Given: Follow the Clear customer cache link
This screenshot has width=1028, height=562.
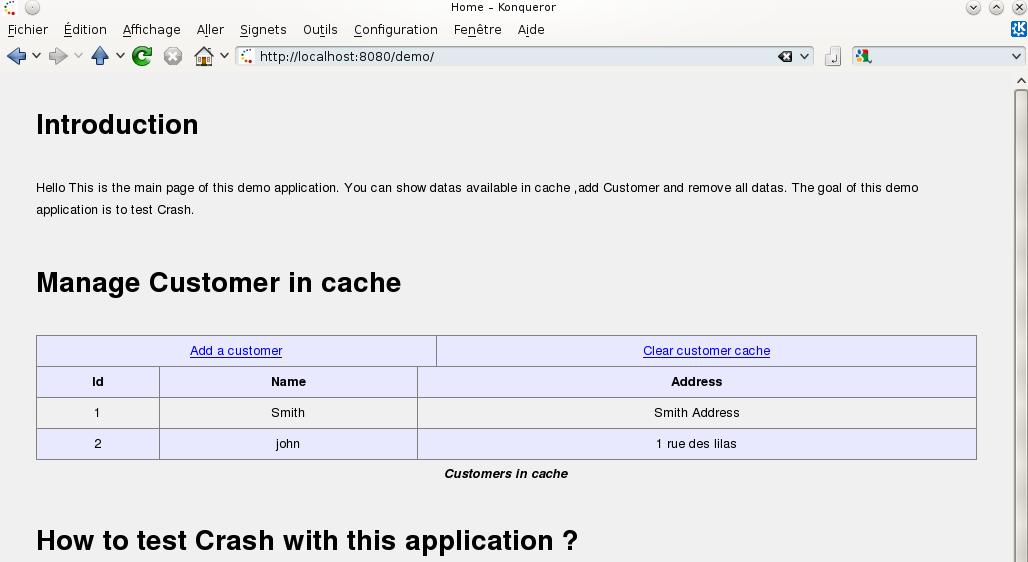Looking at the screenshot, I should tap(706, 351).
